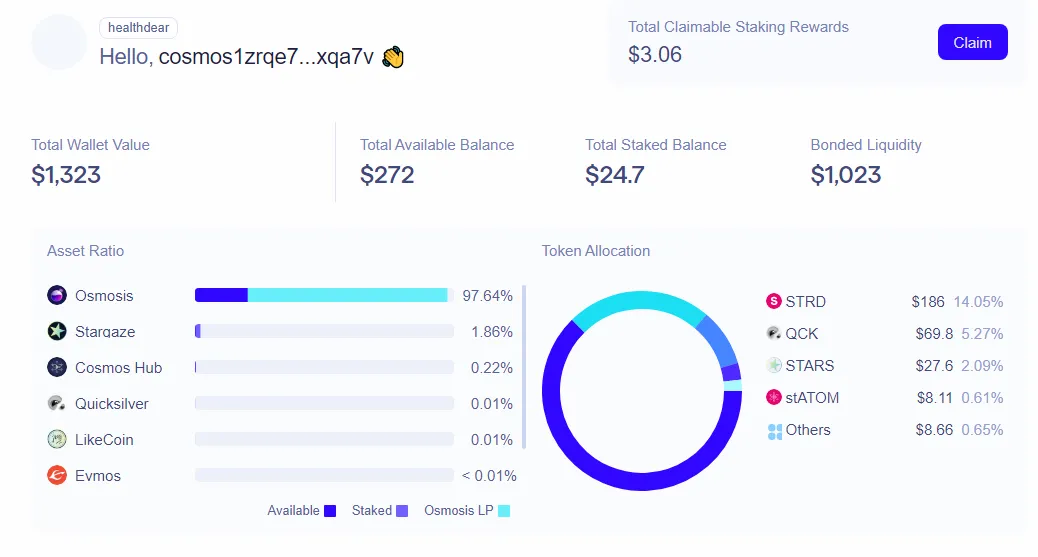The width and height of the screenshot is (1038, 557).
Task: Click the Cosmos Hub chain name
Action: point(118,368)
